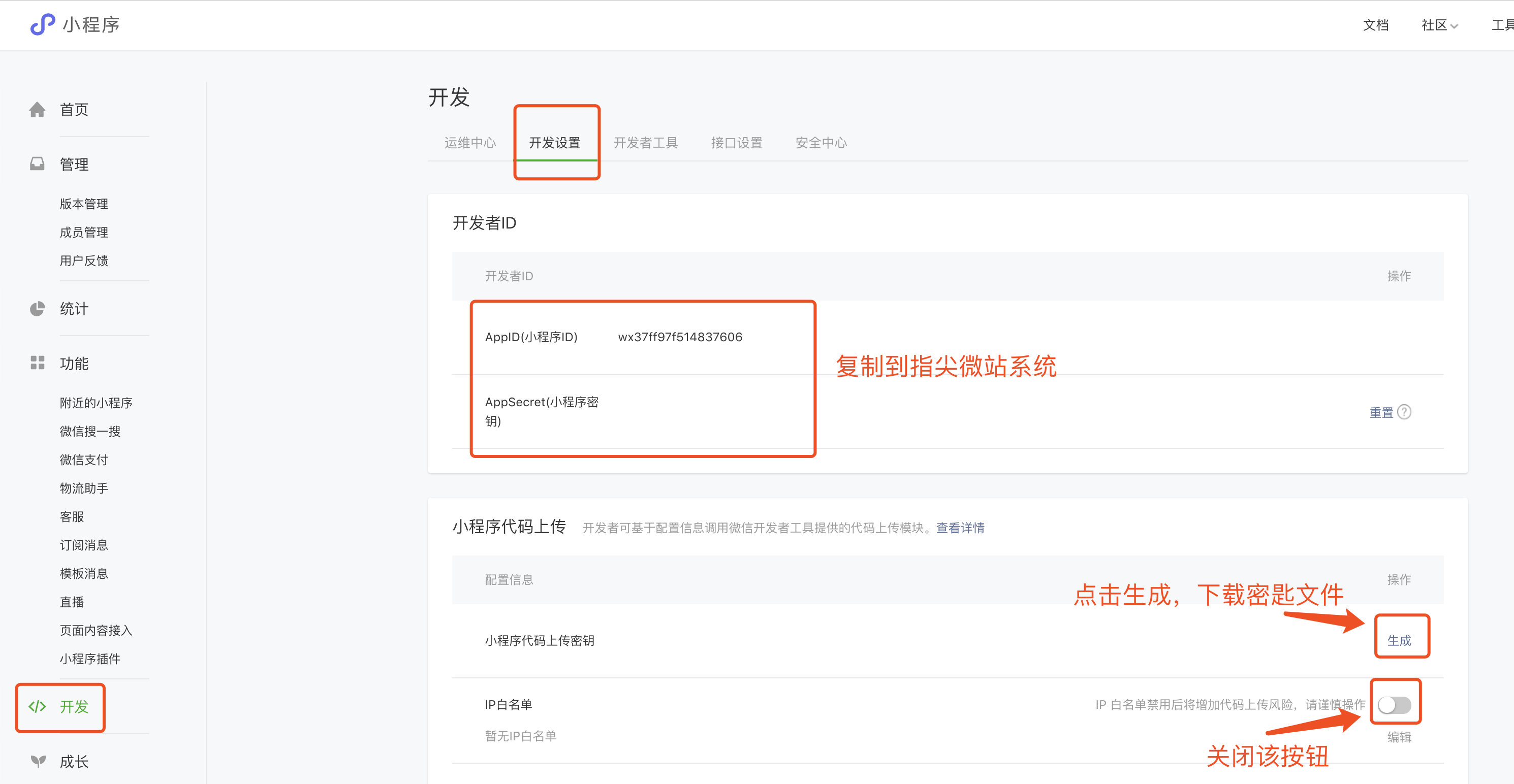Open 附近的小程序 in the sidebar
The height and width of the screenshot is (784, 1514).
(x=96, y=403)
